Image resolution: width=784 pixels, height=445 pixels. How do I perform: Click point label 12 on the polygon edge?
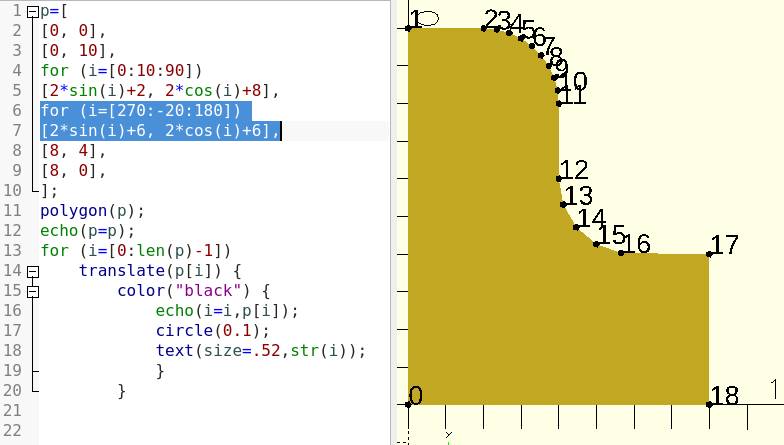pyautogui.click(x=574, y=170)
